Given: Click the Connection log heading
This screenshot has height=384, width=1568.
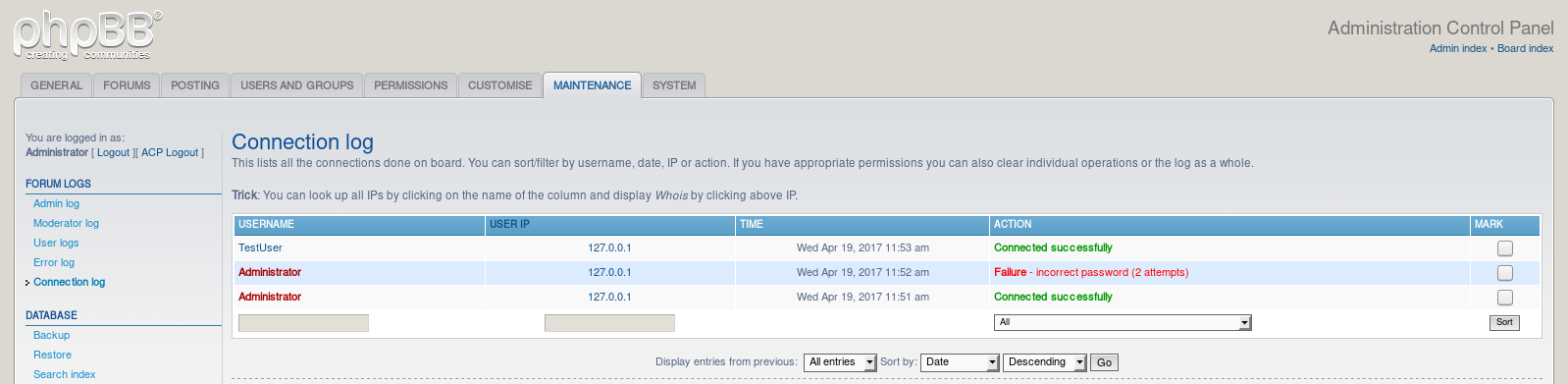Looking at the screenshot, I should [302, 141].
